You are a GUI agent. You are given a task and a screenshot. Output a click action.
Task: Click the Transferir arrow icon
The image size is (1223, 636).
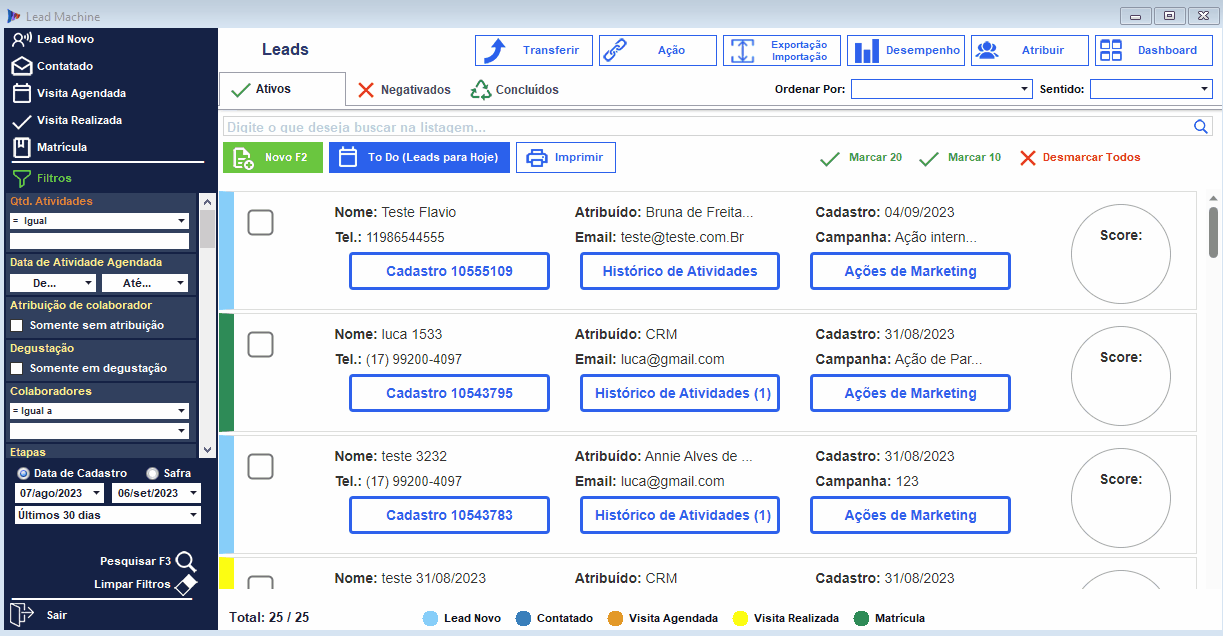pos(493,50)
